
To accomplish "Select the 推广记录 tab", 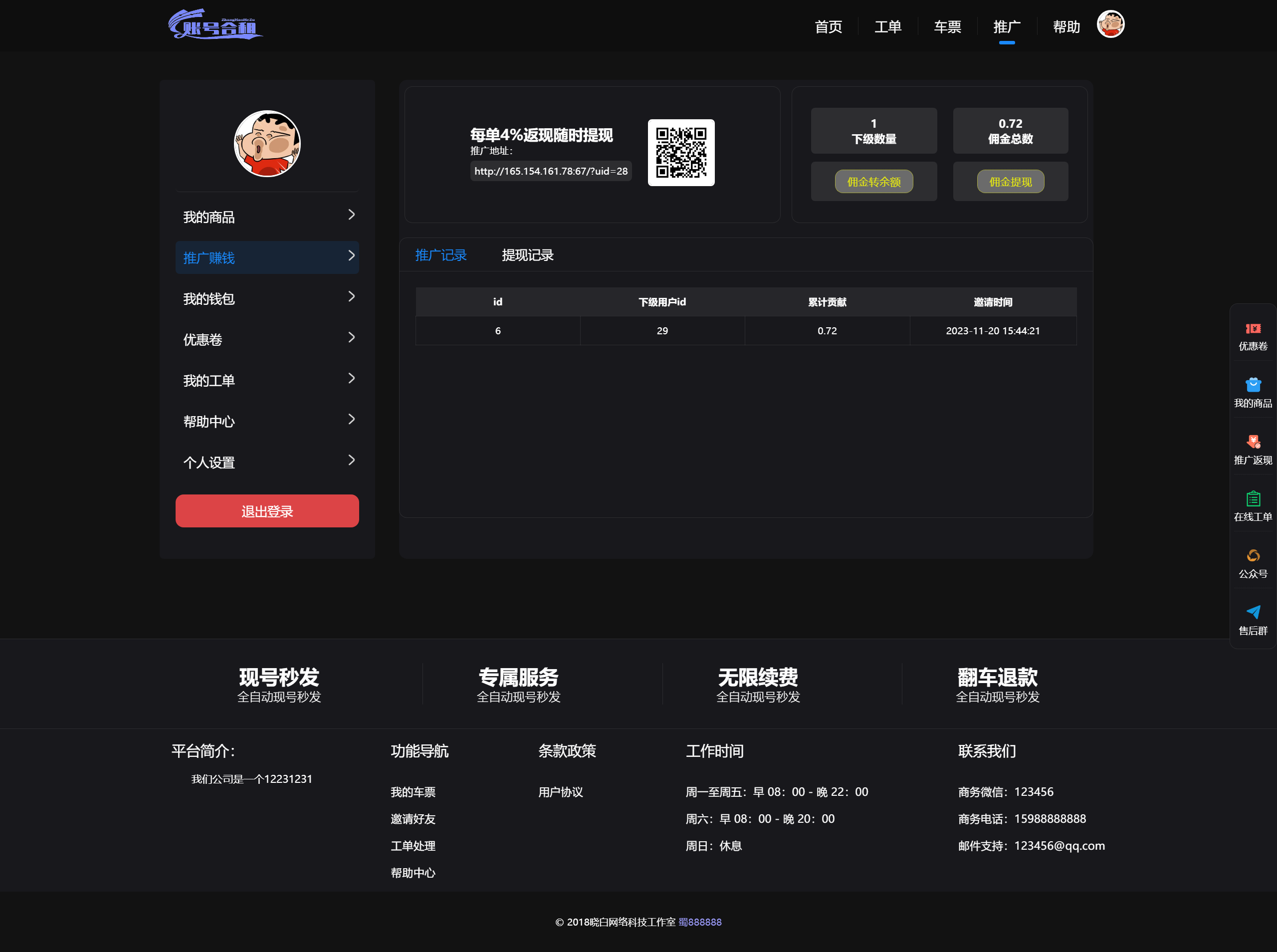I will 440,254.
